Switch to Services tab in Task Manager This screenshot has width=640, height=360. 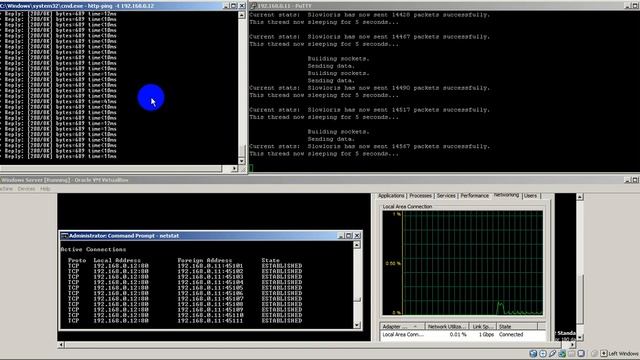coord(446,196)
